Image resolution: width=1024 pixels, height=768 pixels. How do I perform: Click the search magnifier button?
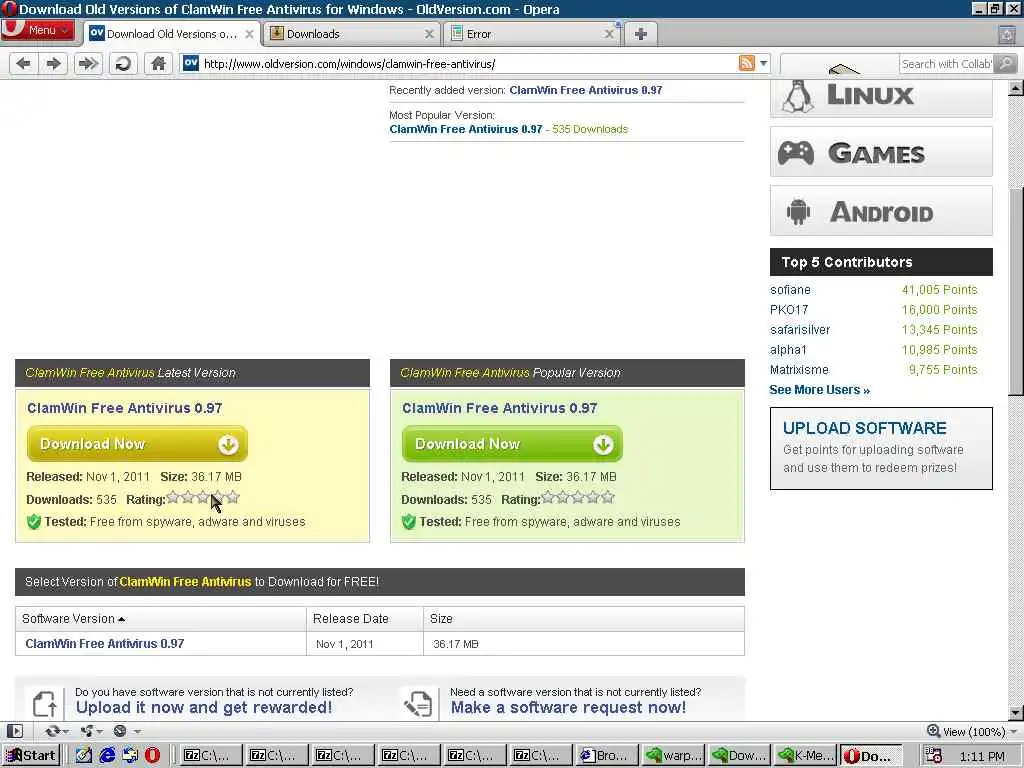coord(1007,63)
